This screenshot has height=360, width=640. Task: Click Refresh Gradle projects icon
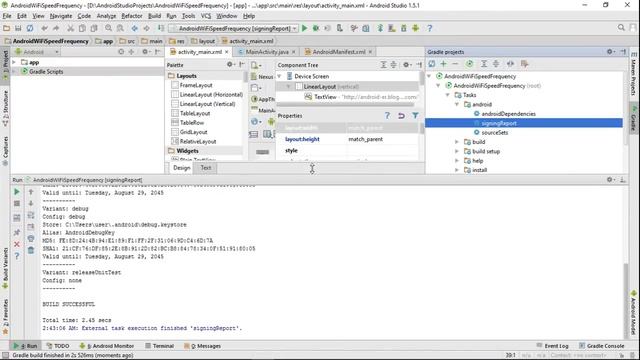click(431, 64)
